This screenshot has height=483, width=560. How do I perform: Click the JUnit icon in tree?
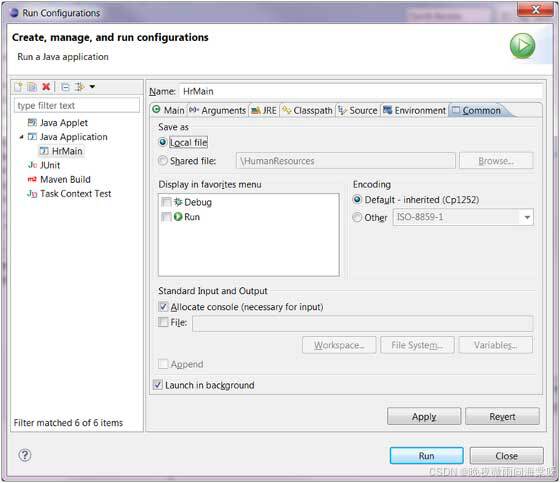(x=32, y=165)
